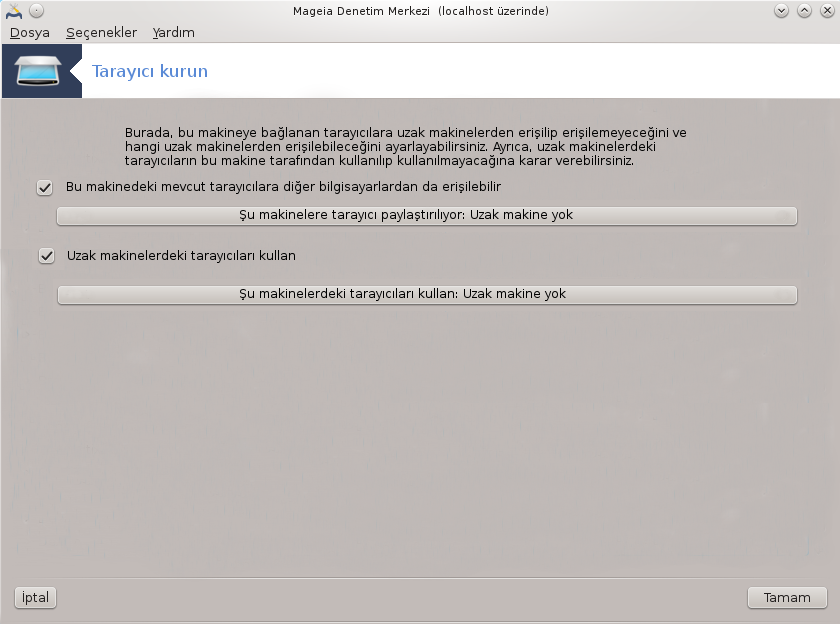Toggle 'Uzak makinelerdeki tarayıcıları kullan' checkbox

click(47, 256)
